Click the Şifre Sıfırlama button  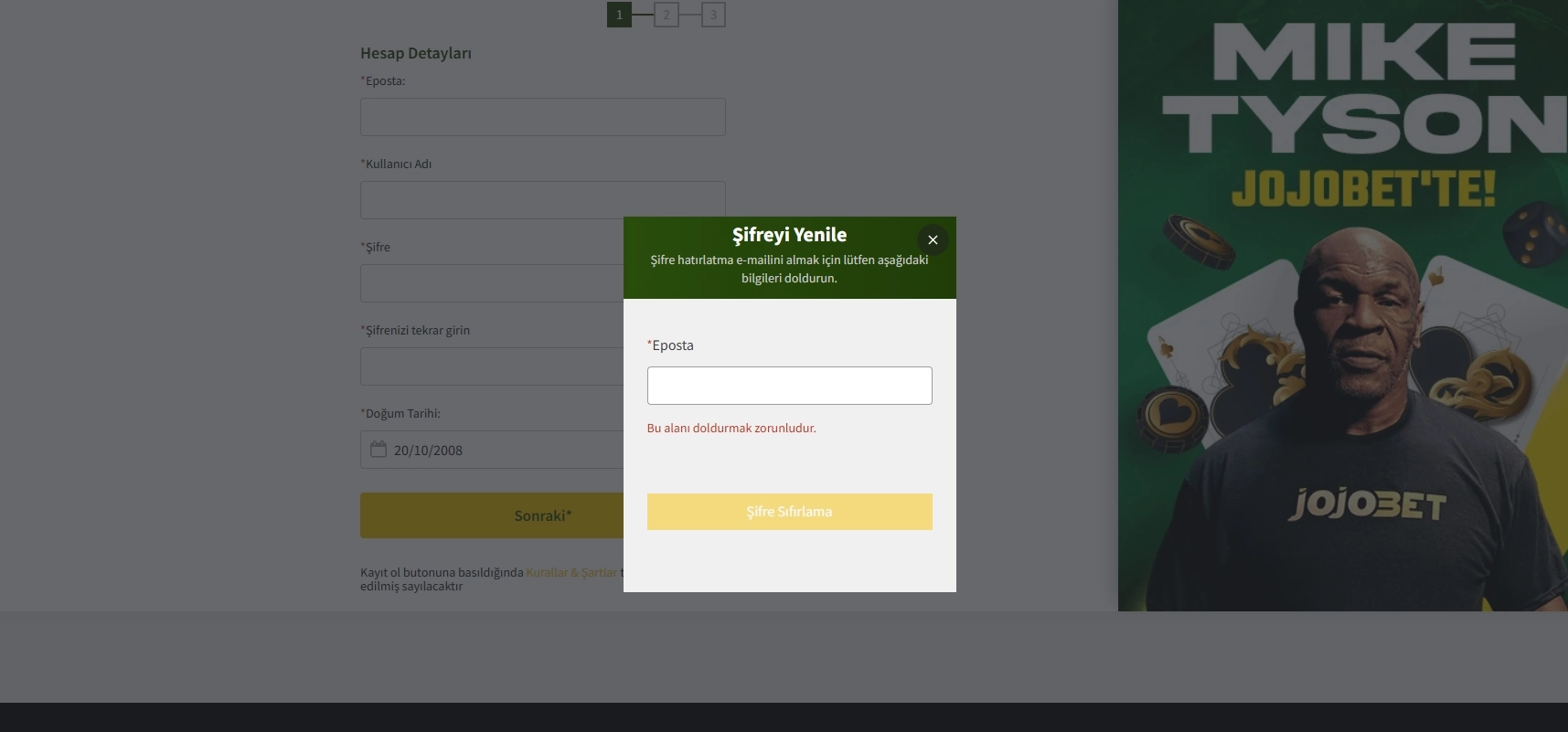790,512
